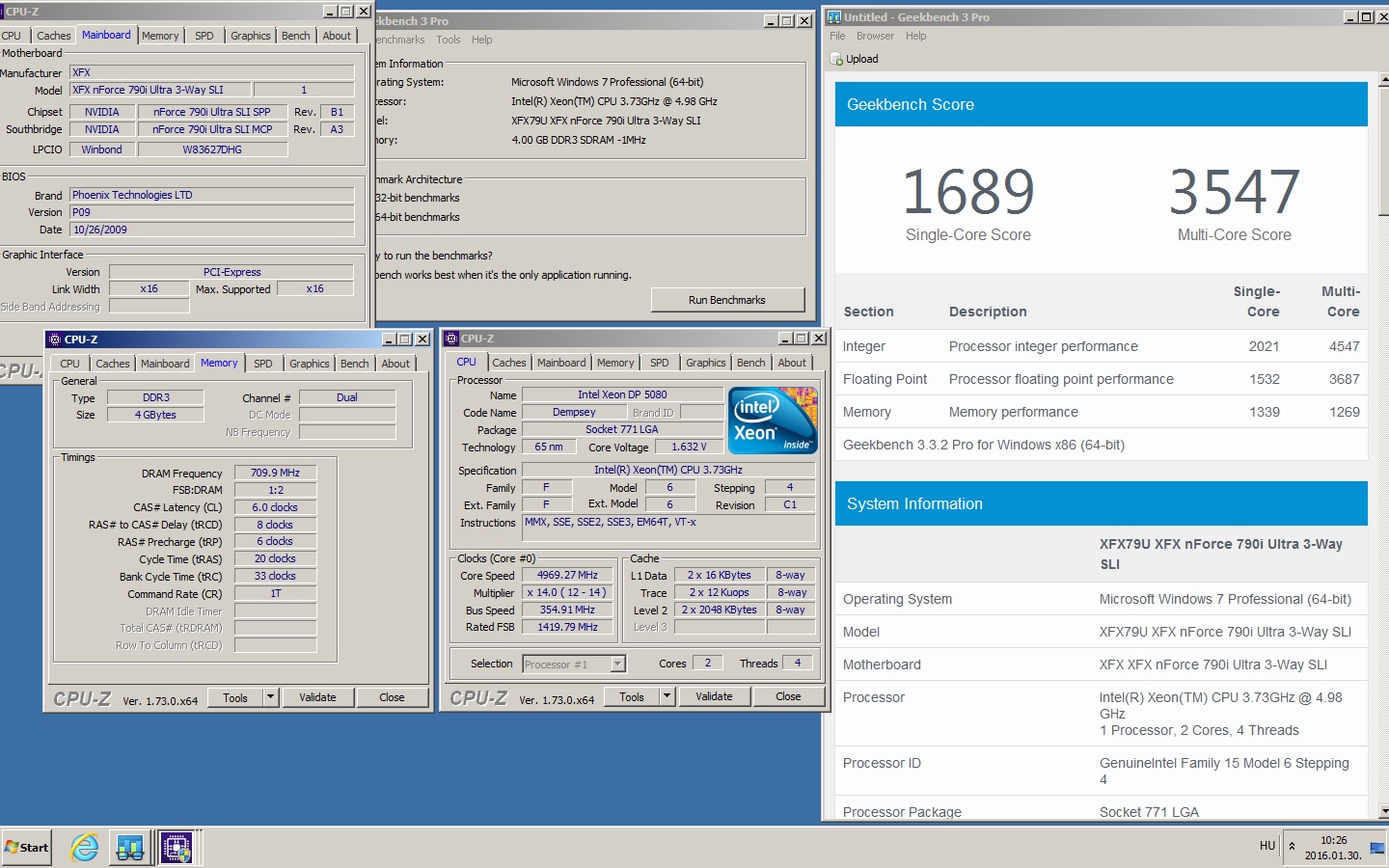The width and height of the screenshot is (1389, 868).
Task: Click the Intel Xeon inside logo
Action: tap(774, 420)
